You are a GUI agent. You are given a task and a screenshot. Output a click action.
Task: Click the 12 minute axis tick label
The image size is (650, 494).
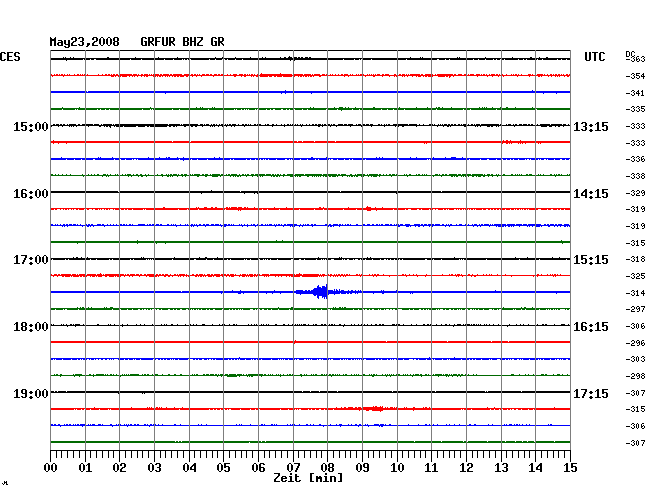click(x=466, y=468)
